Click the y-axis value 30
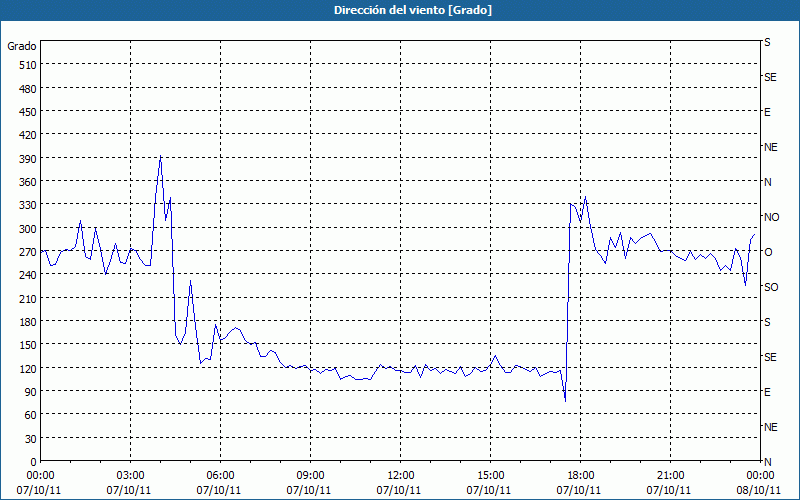Image resolution: width=800 pixels, height=500 pixels. point(31,439)
